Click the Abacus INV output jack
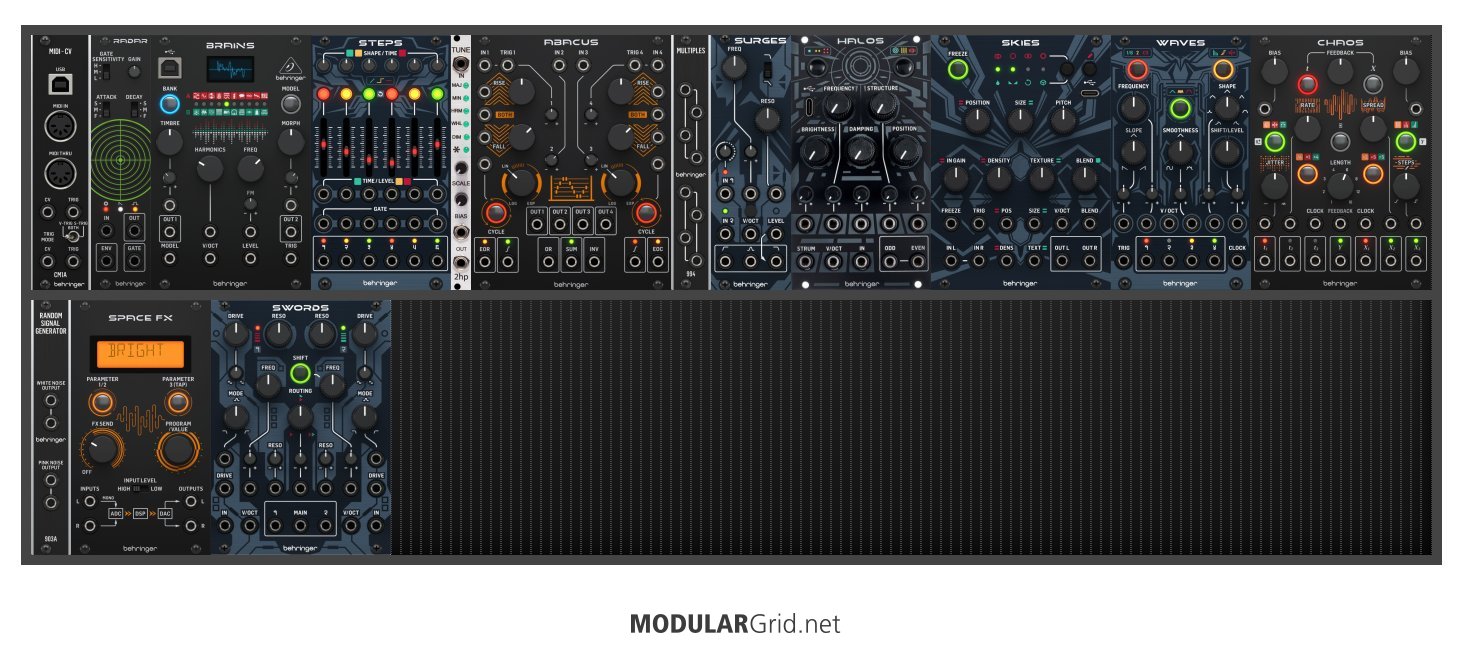Image resolution: width=1472 pixels, height=645 pixels. [x=594, y=264]
